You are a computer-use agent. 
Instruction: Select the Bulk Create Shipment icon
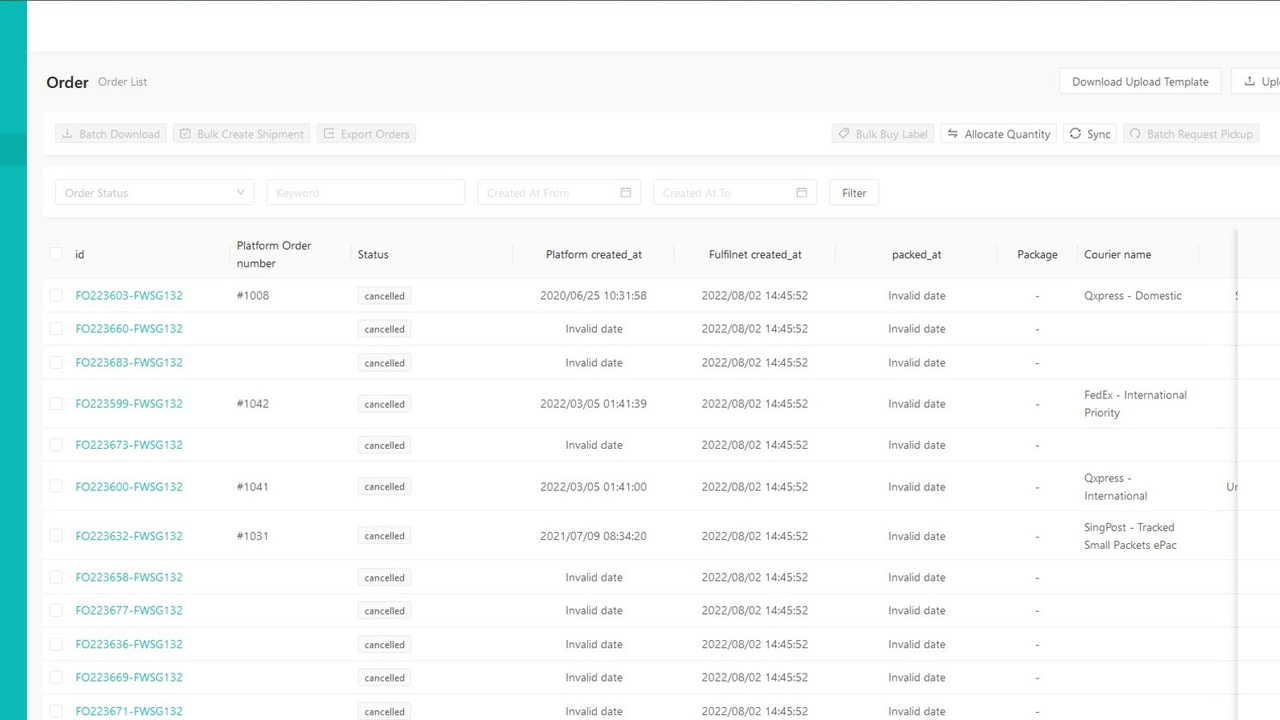pos(184,133)
